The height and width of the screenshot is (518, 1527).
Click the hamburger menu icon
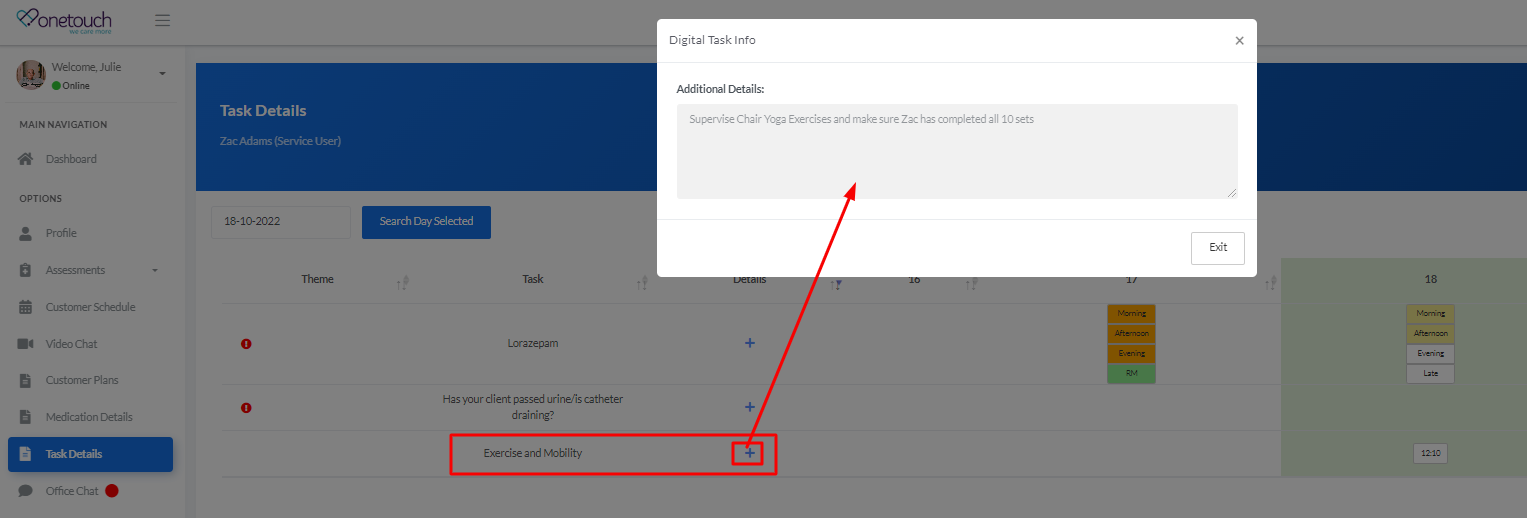(162, 20)
